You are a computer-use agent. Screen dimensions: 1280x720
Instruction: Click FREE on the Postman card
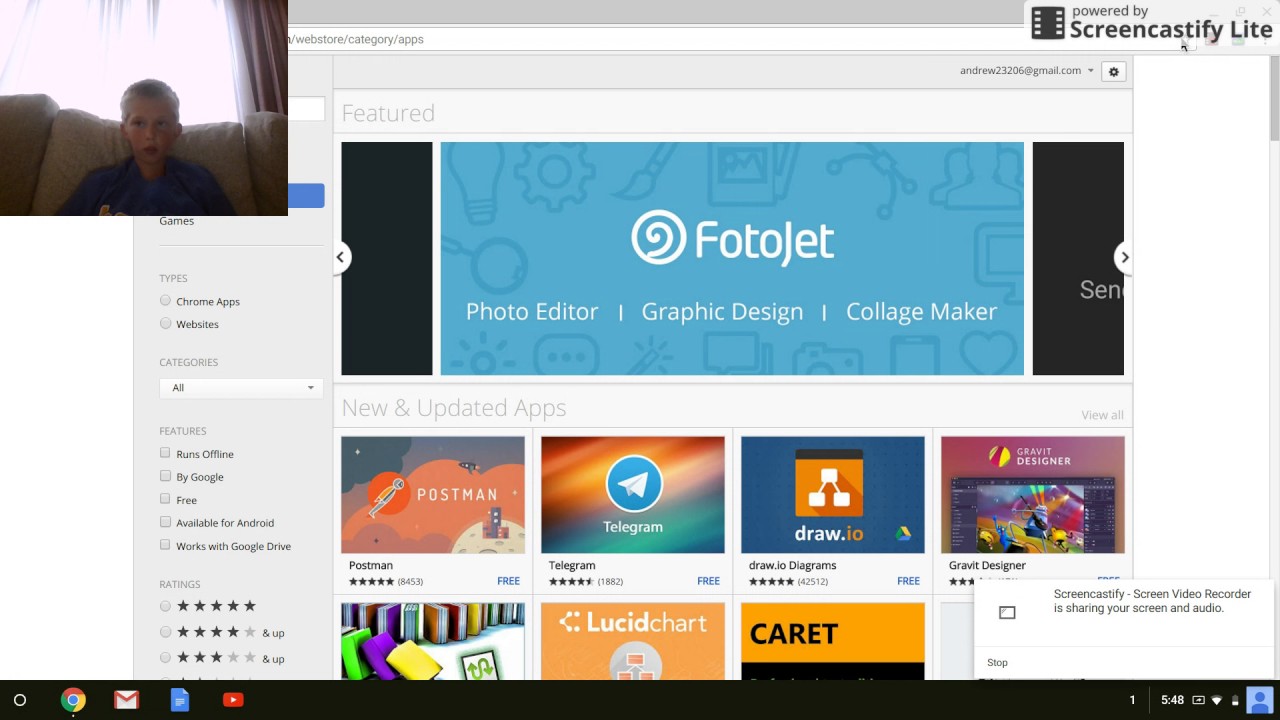pos(508,581)
